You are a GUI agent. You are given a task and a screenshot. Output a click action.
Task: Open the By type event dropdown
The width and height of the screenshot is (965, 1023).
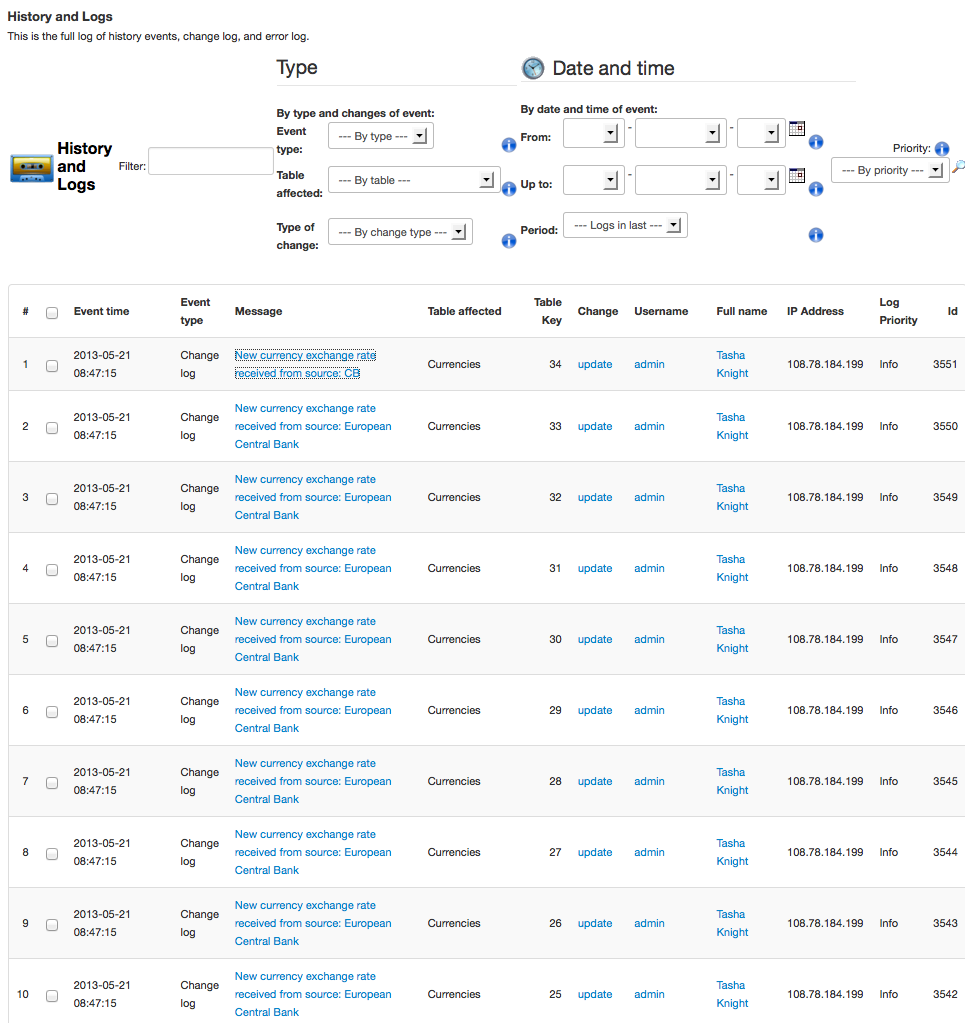pos(381,136)
